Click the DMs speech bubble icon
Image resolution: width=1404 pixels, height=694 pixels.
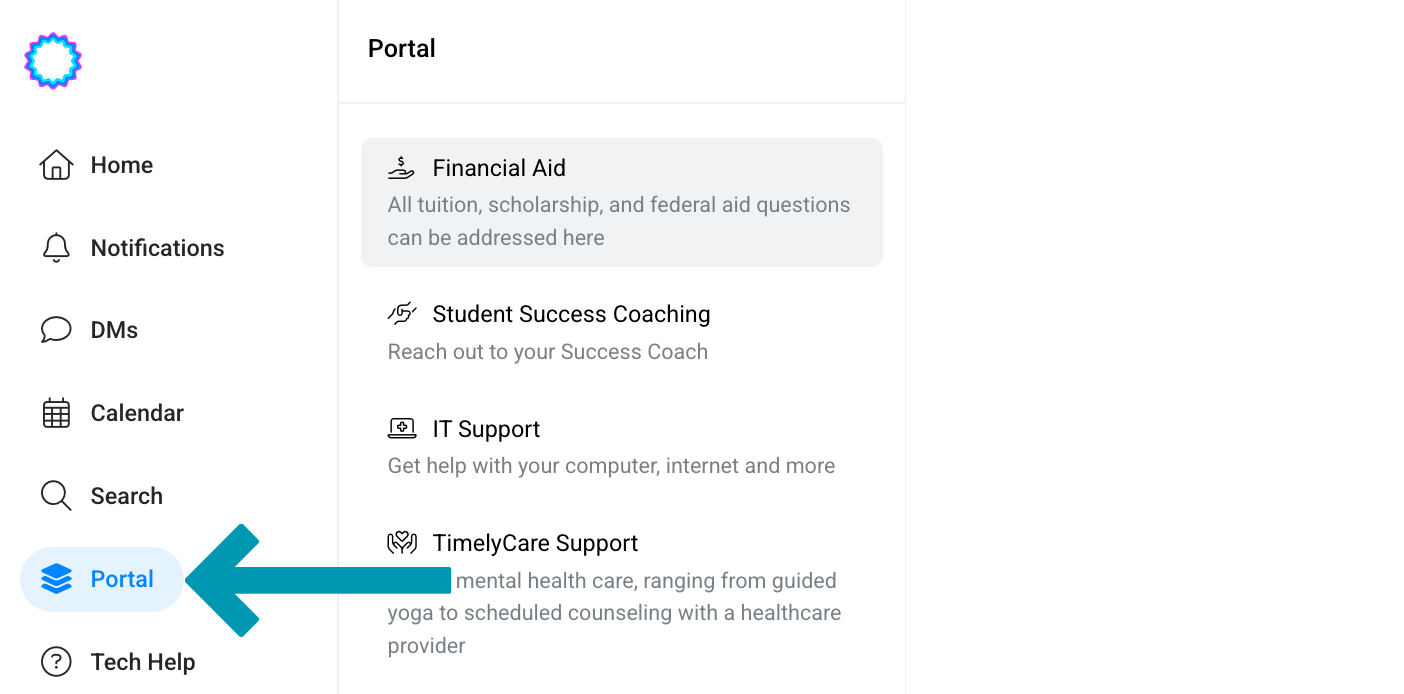coord(56,330)
